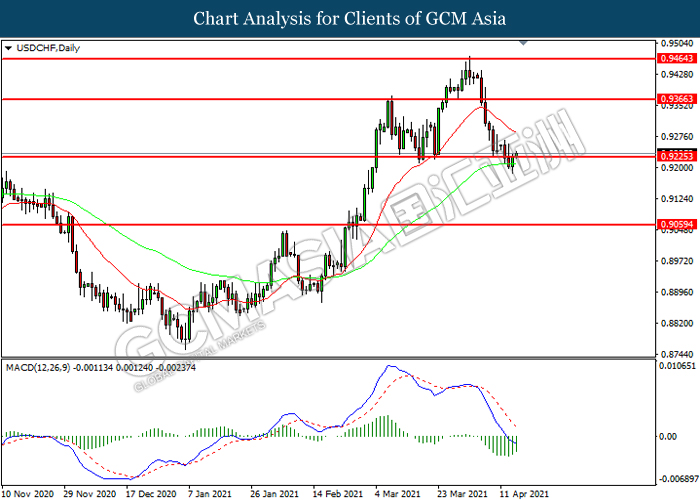This screenshot has height=500, width=700.
Task: Click the 0.92760 price axis value
Action: (x=677, y=137)
